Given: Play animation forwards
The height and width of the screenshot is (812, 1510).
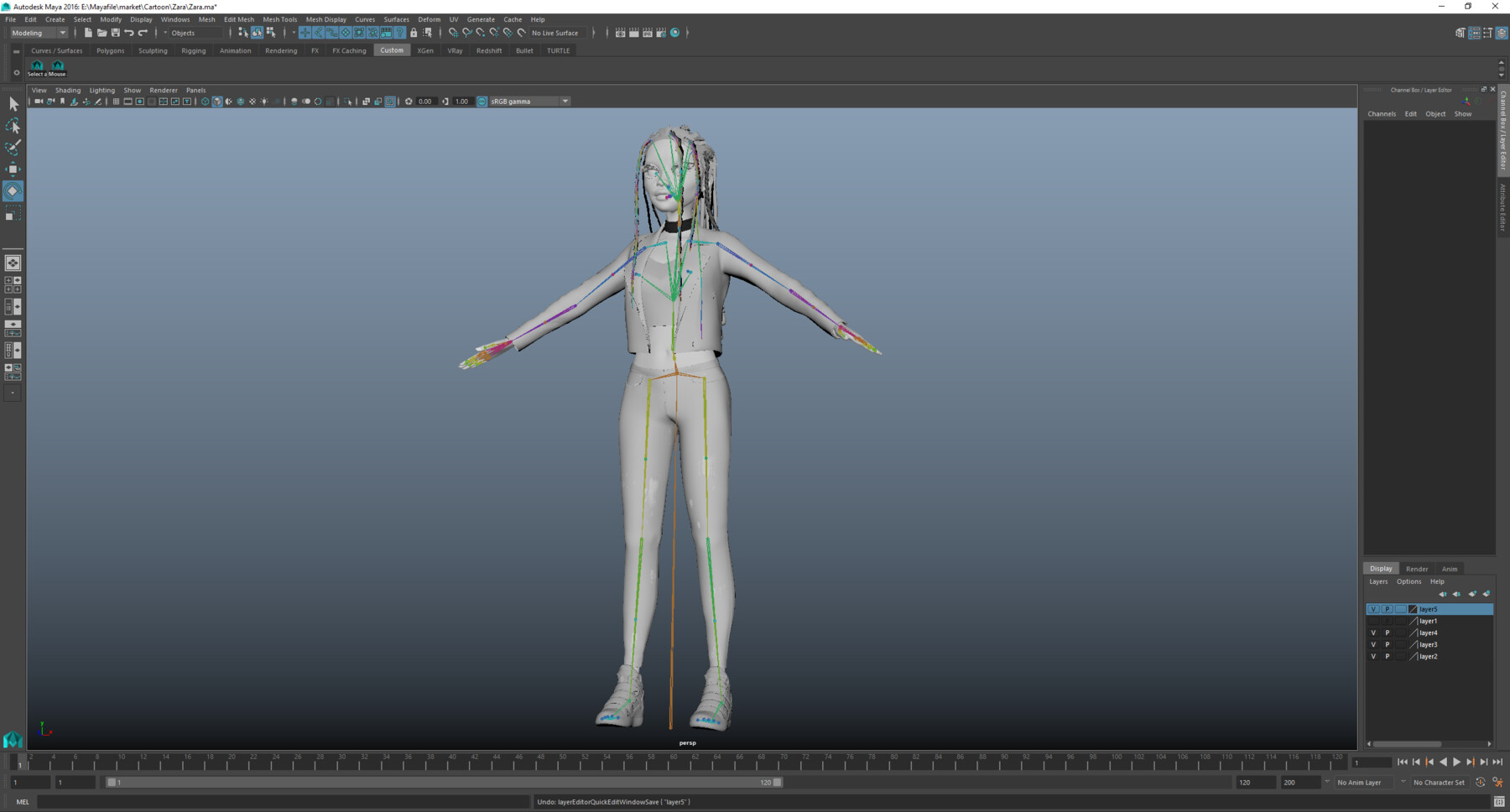Looking at the screenshot, I should coord(1457,762).
